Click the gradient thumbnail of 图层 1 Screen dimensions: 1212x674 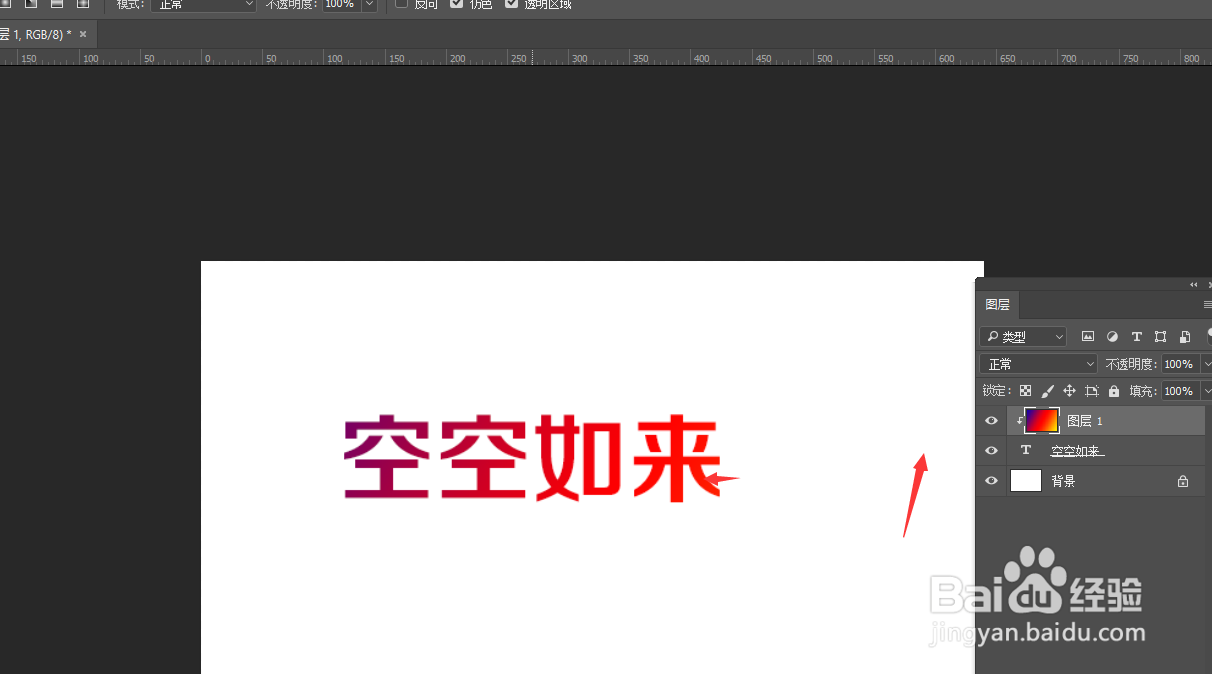point(1041,420)
